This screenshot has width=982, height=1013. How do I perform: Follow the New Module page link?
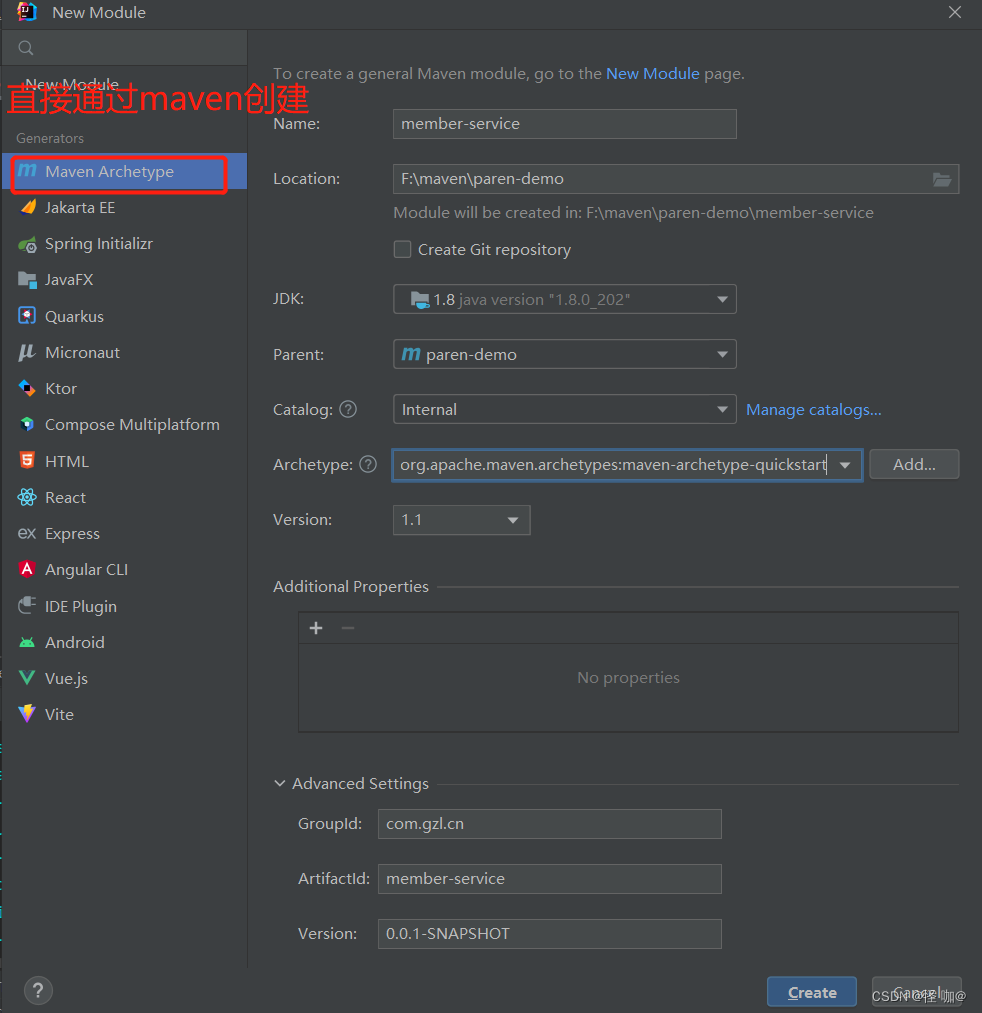653,74
